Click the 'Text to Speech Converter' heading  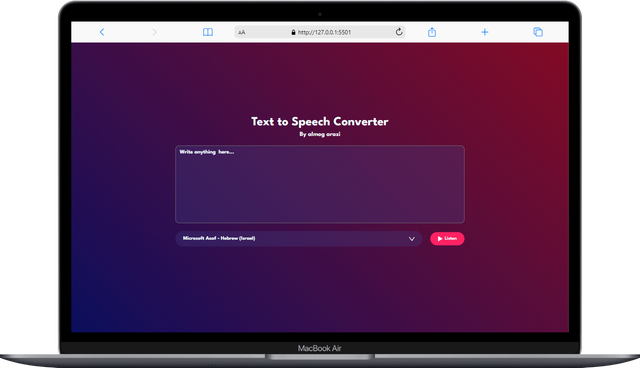(x=320, y=122)
